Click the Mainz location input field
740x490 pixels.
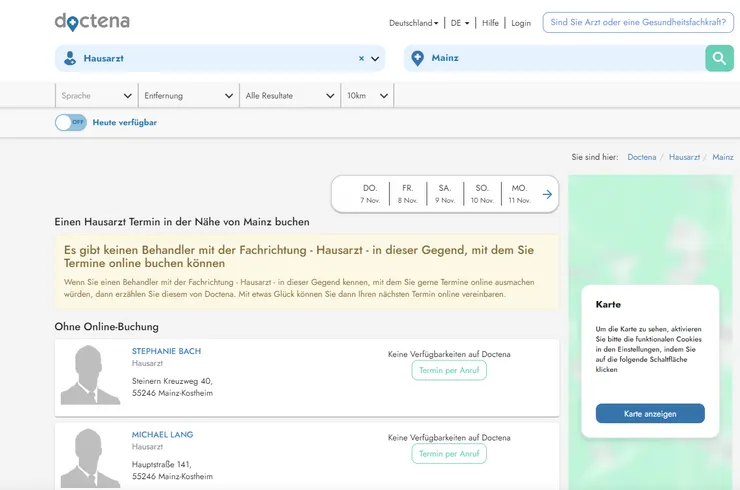coord(560,58)
